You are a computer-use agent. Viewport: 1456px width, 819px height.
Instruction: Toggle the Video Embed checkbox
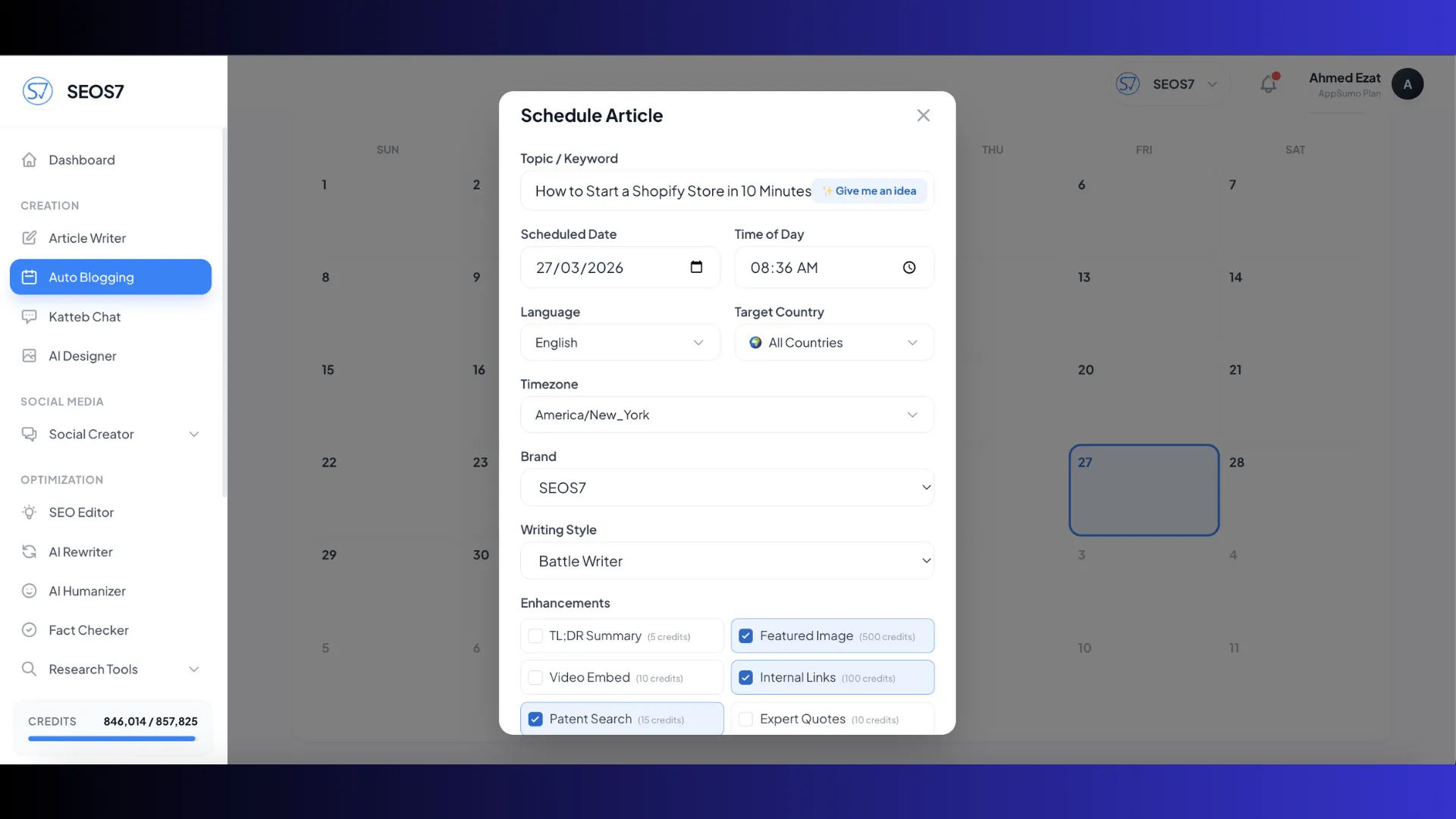click(535, 678)
